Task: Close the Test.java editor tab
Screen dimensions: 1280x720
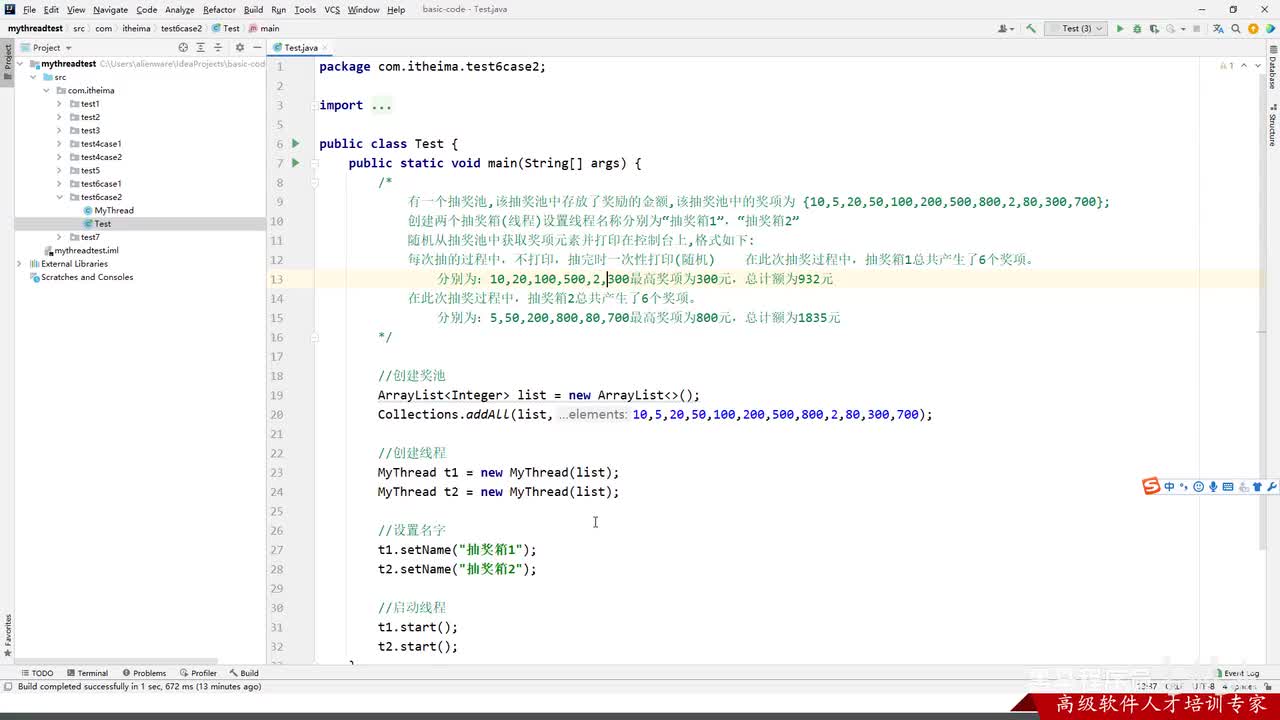Action: tap(325, 48)
